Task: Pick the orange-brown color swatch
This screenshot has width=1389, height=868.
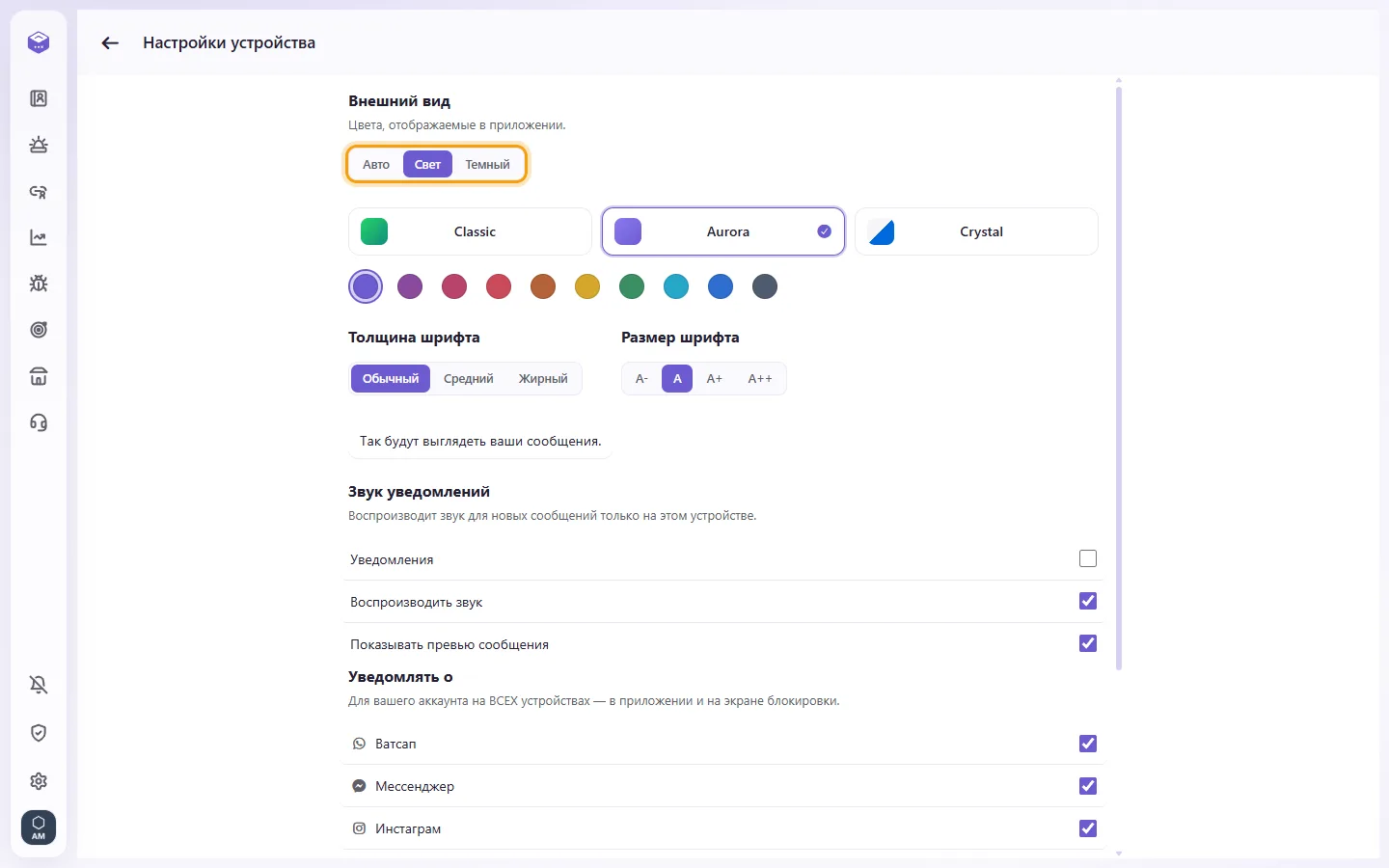Action: pos(543,286)
